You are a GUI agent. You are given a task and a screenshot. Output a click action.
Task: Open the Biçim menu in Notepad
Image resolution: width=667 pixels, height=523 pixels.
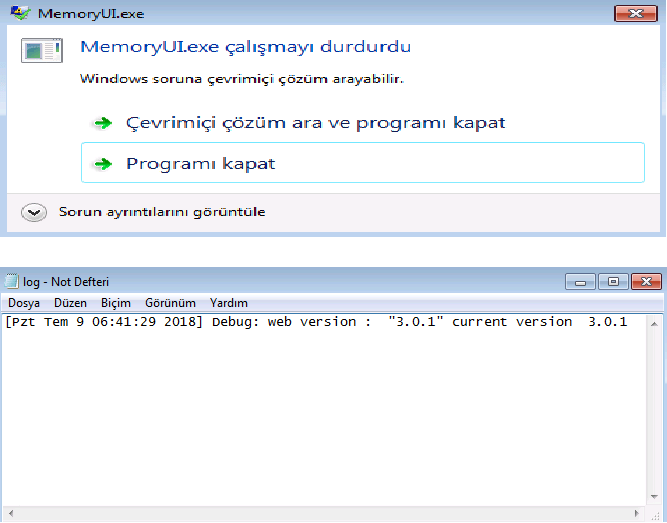[116, 303]
